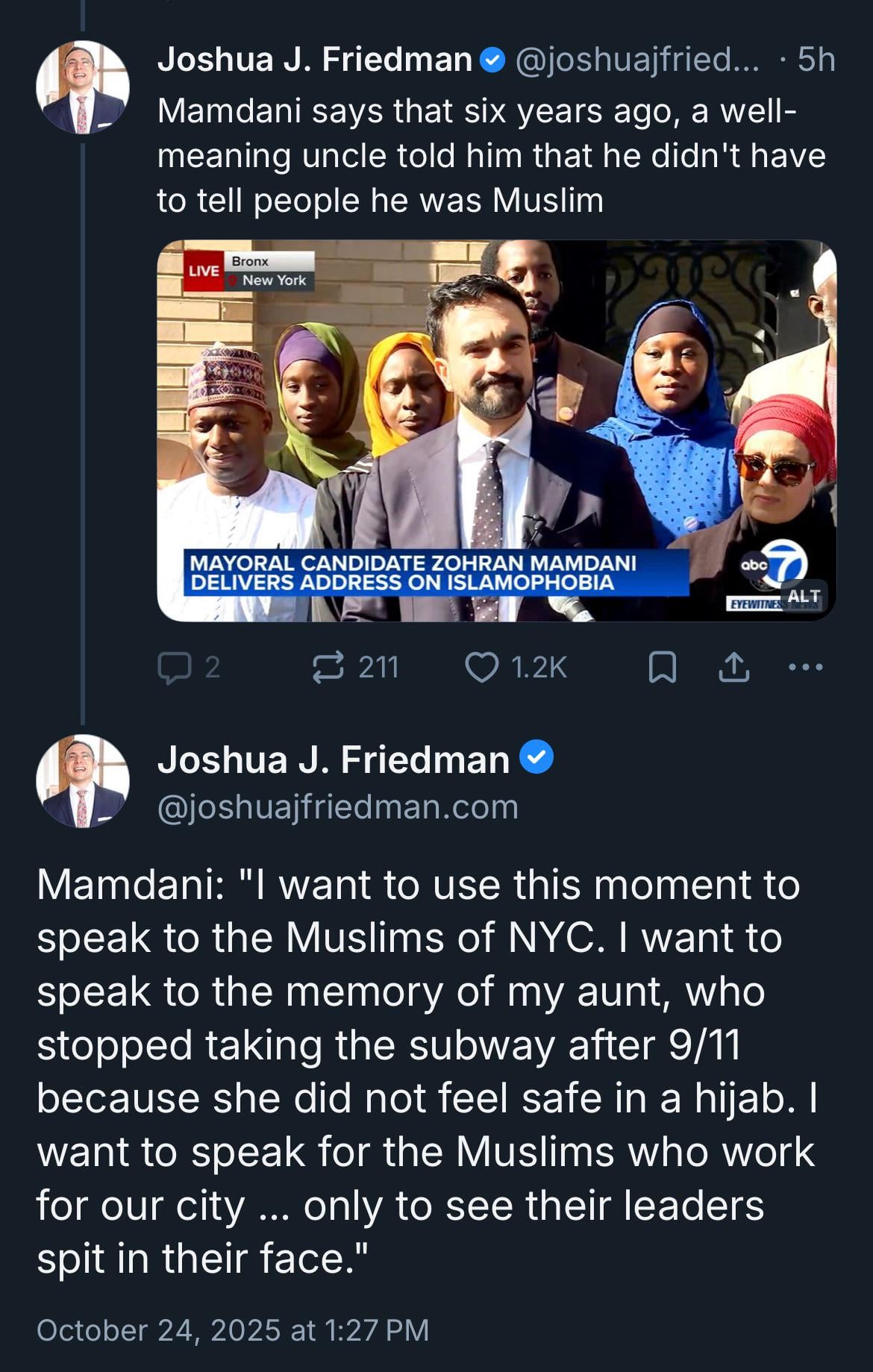Select the Joshua J. Friedman name above @joshuajfriedman.com
873x1372 pixels.
pyautogui.click(x=333, y=759)
